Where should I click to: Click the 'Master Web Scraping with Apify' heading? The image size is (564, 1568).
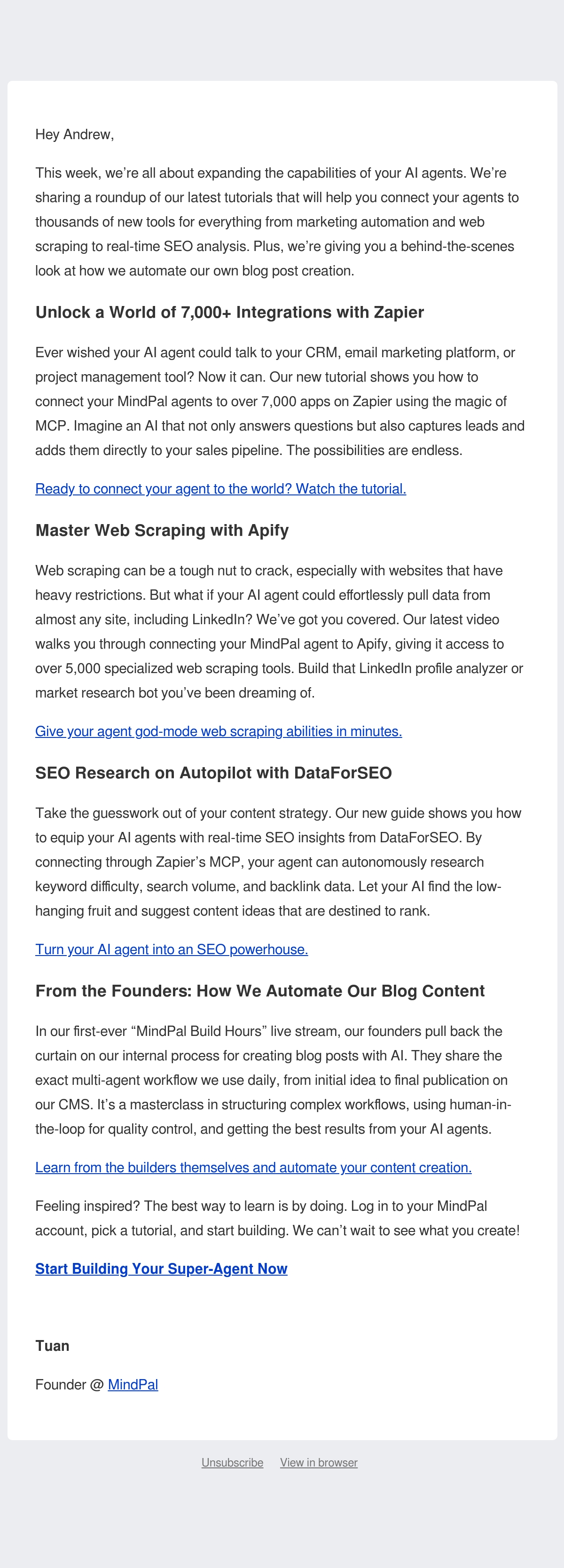coord(162,530)
